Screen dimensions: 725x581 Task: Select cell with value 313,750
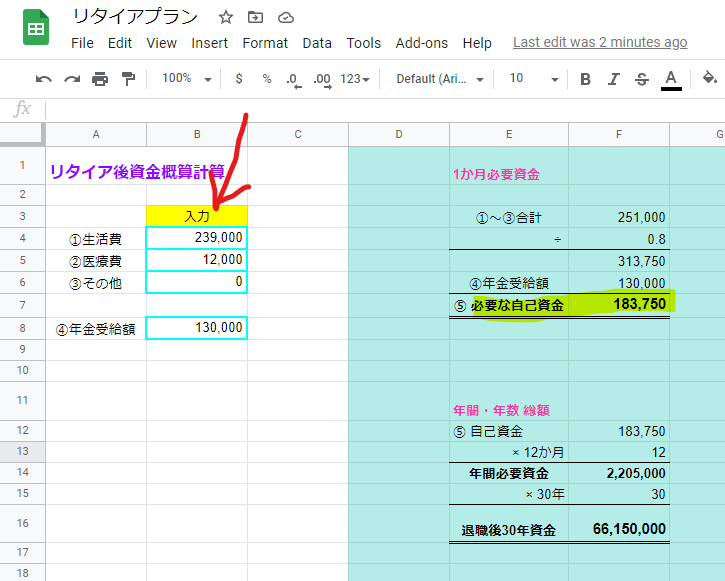619,261
